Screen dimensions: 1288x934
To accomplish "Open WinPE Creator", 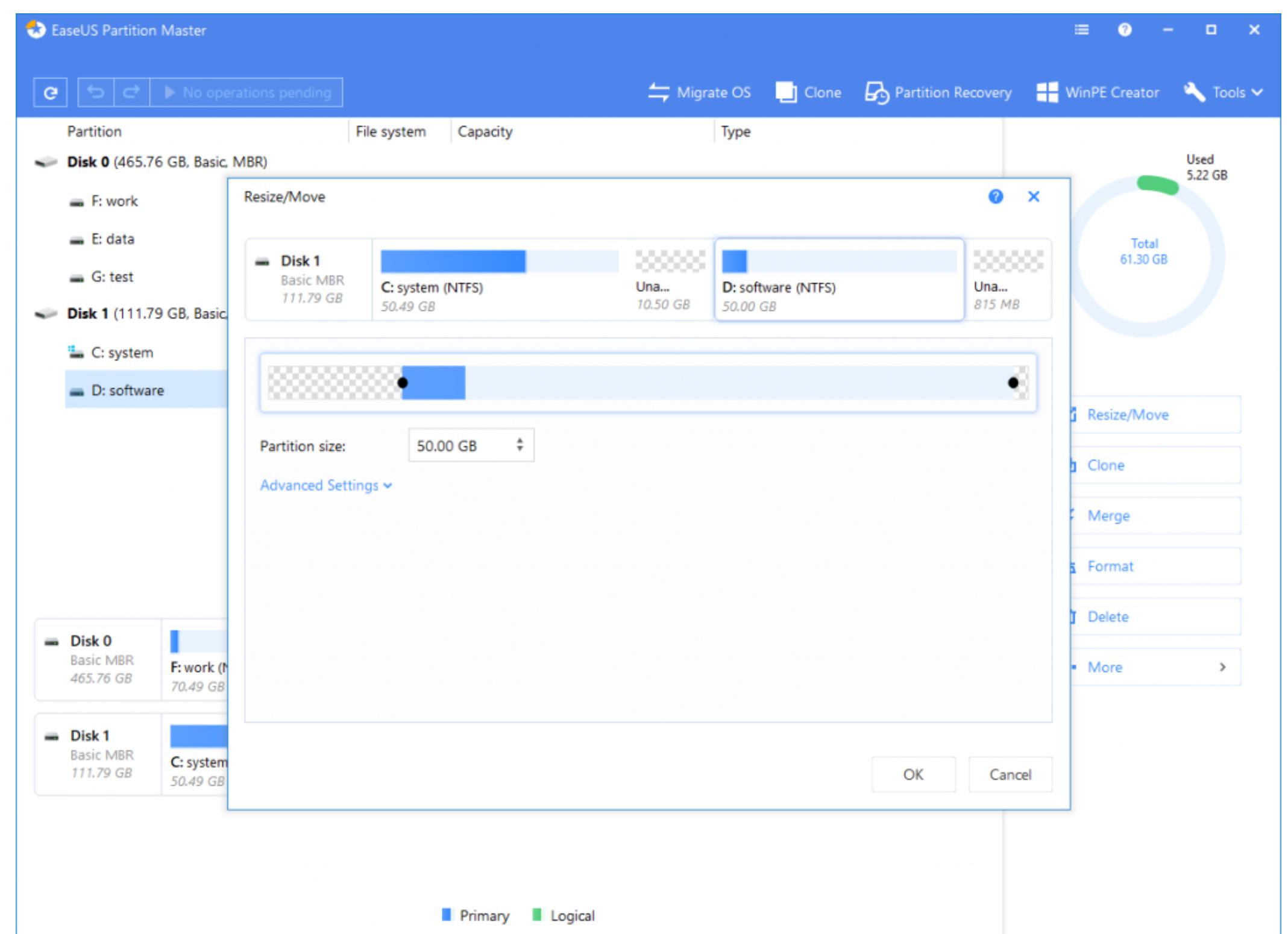I will click(1104, 92).
